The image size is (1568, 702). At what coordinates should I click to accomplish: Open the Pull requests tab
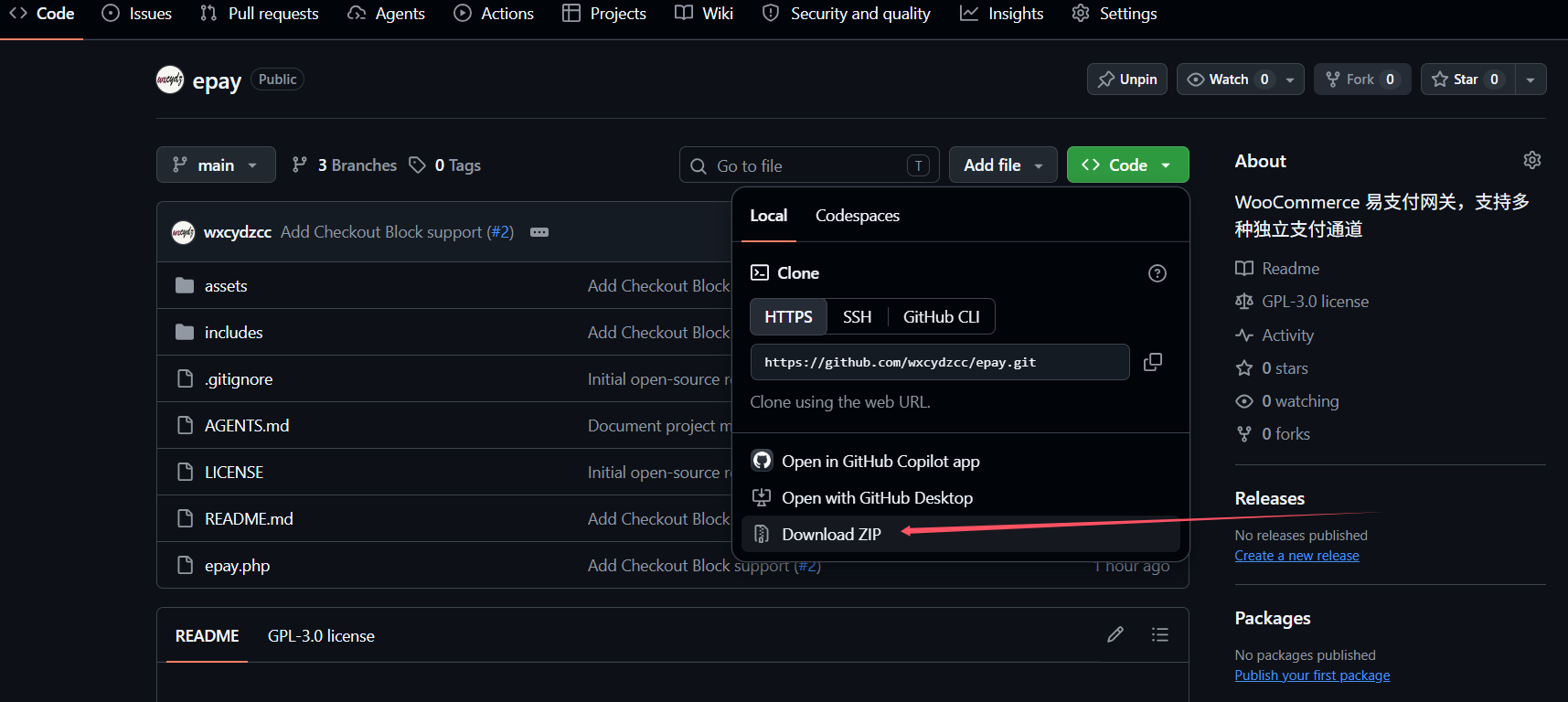click(260, 14)
